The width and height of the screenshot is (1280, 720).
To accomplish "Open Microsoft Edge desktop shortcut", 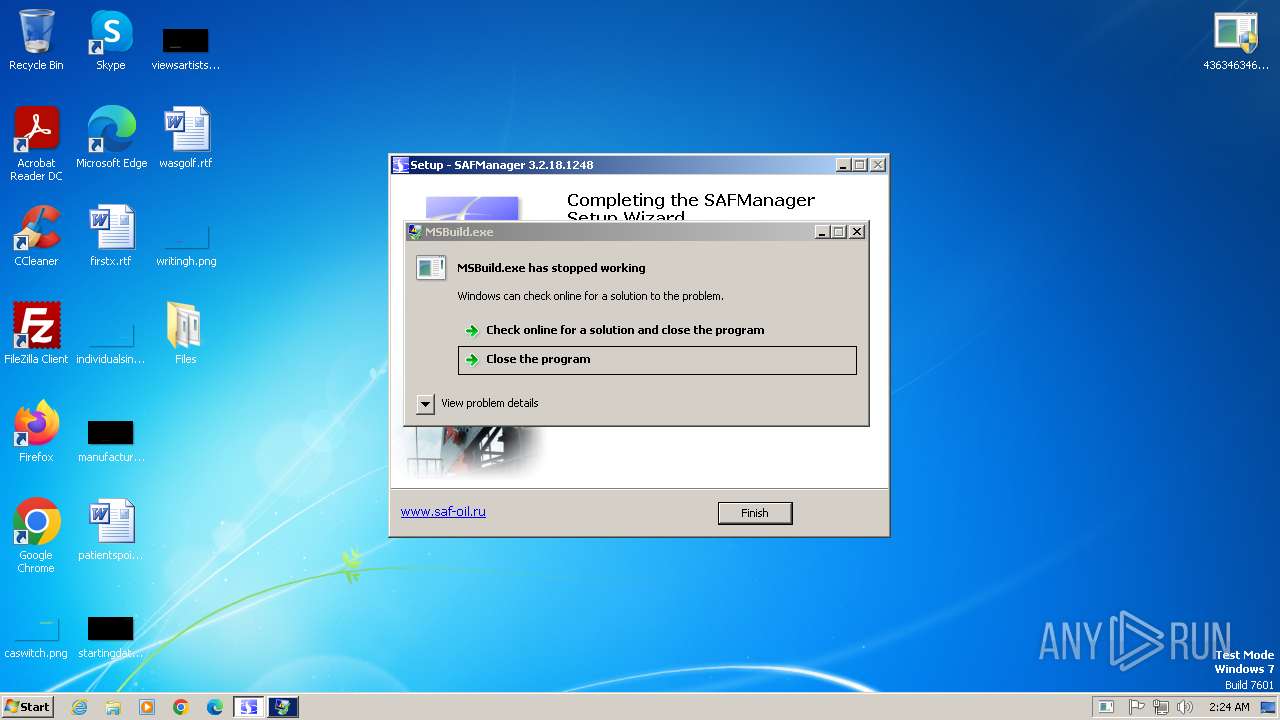I will click(111, 137).
